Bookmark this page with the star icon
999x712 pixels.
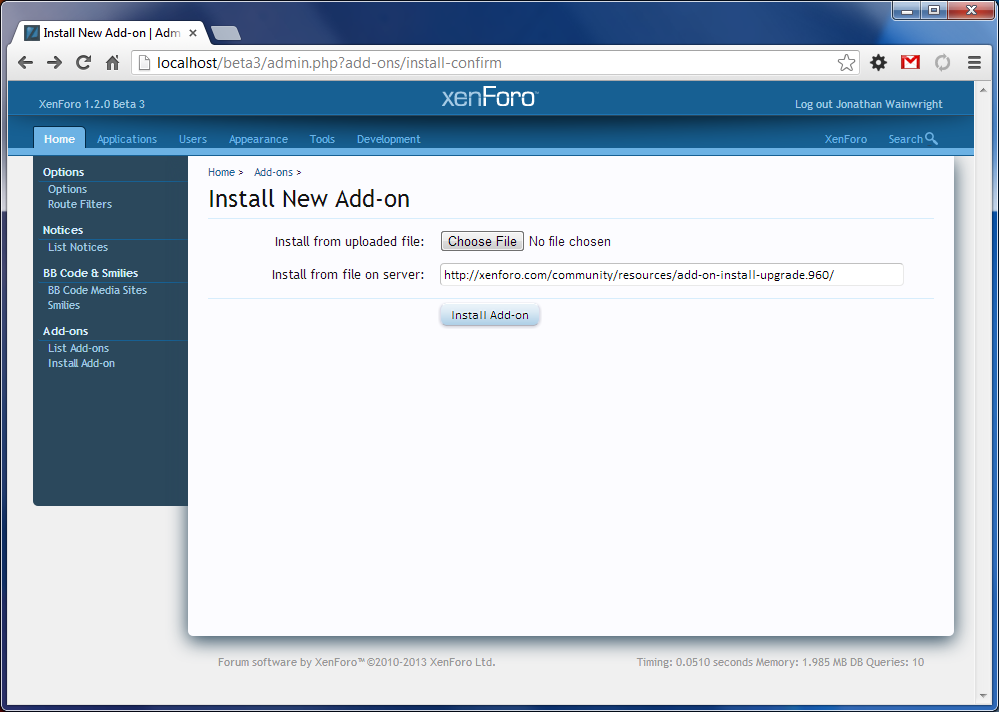click(846, 62)
